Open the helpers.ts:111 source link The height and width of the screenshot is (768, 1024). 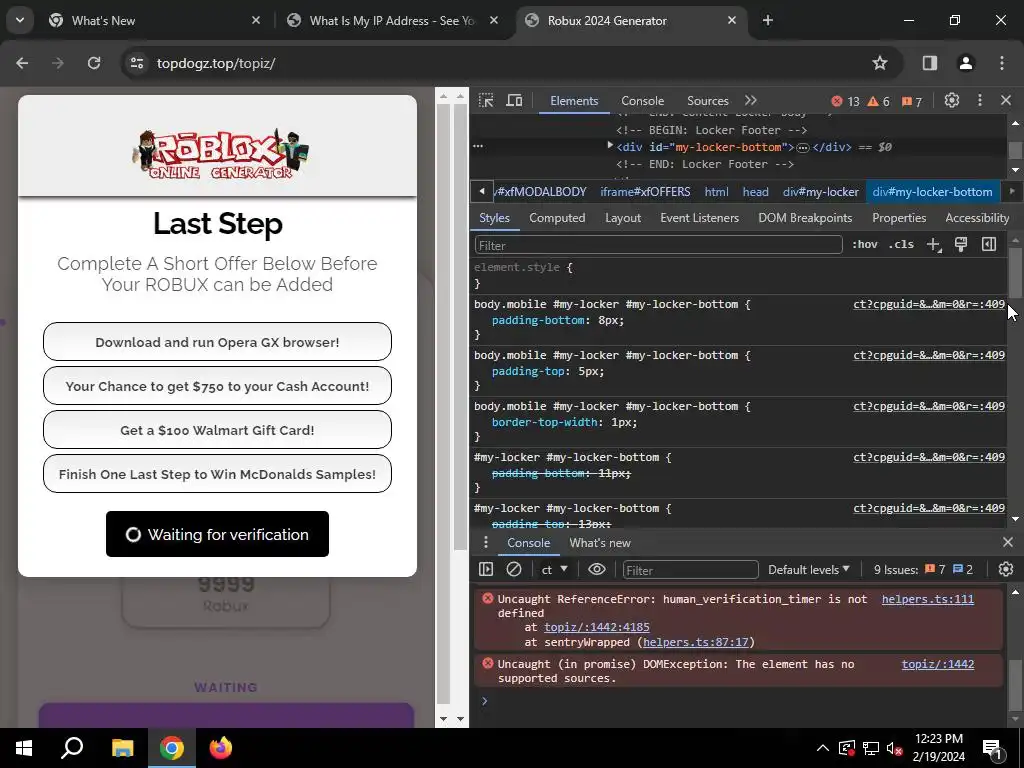click(927, 599)
